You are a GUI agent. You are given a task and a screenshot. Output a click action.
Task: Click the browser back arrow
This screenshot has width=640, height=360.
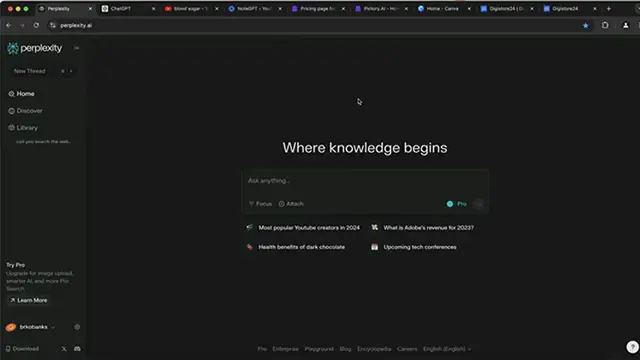click(x=9, y=25)
